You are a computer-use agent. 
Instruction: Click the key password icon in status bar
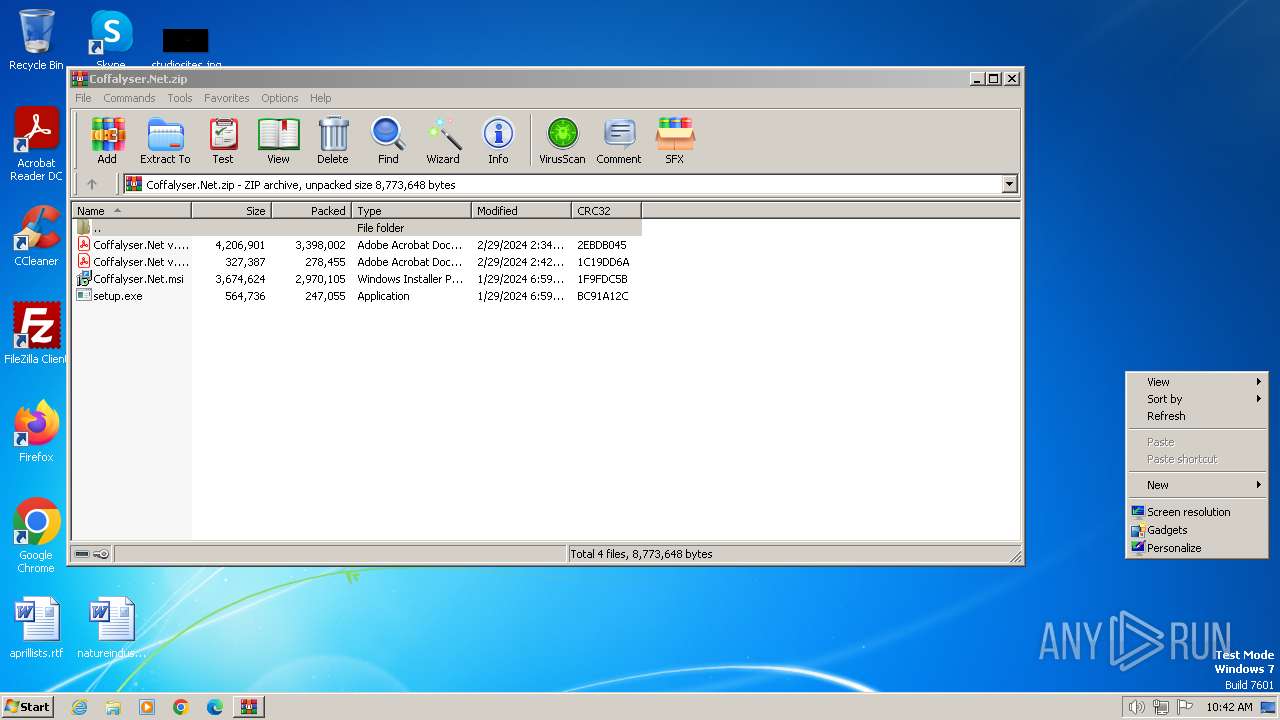pyautogui.click(x=101, y=554)
